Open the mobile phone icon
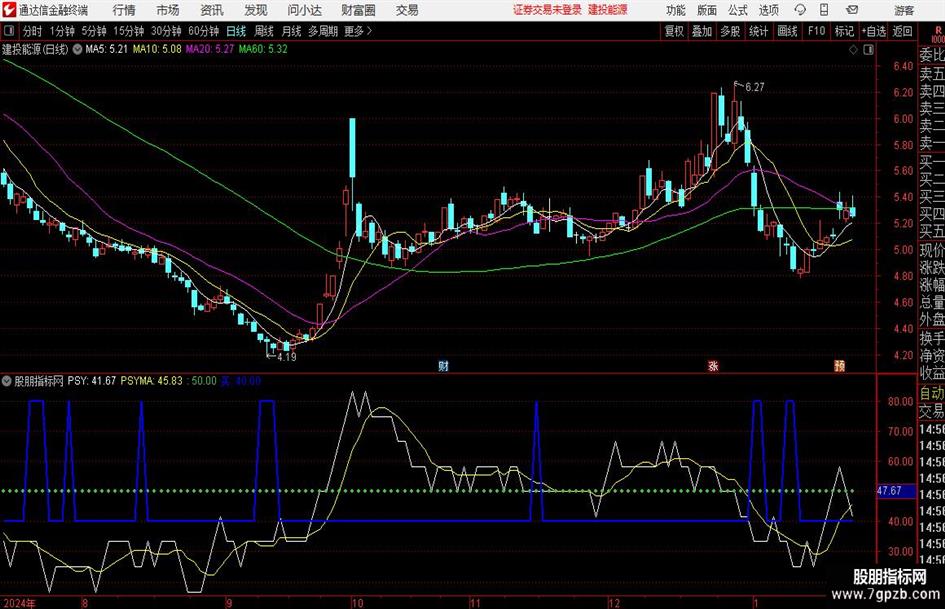 (824, 10)
